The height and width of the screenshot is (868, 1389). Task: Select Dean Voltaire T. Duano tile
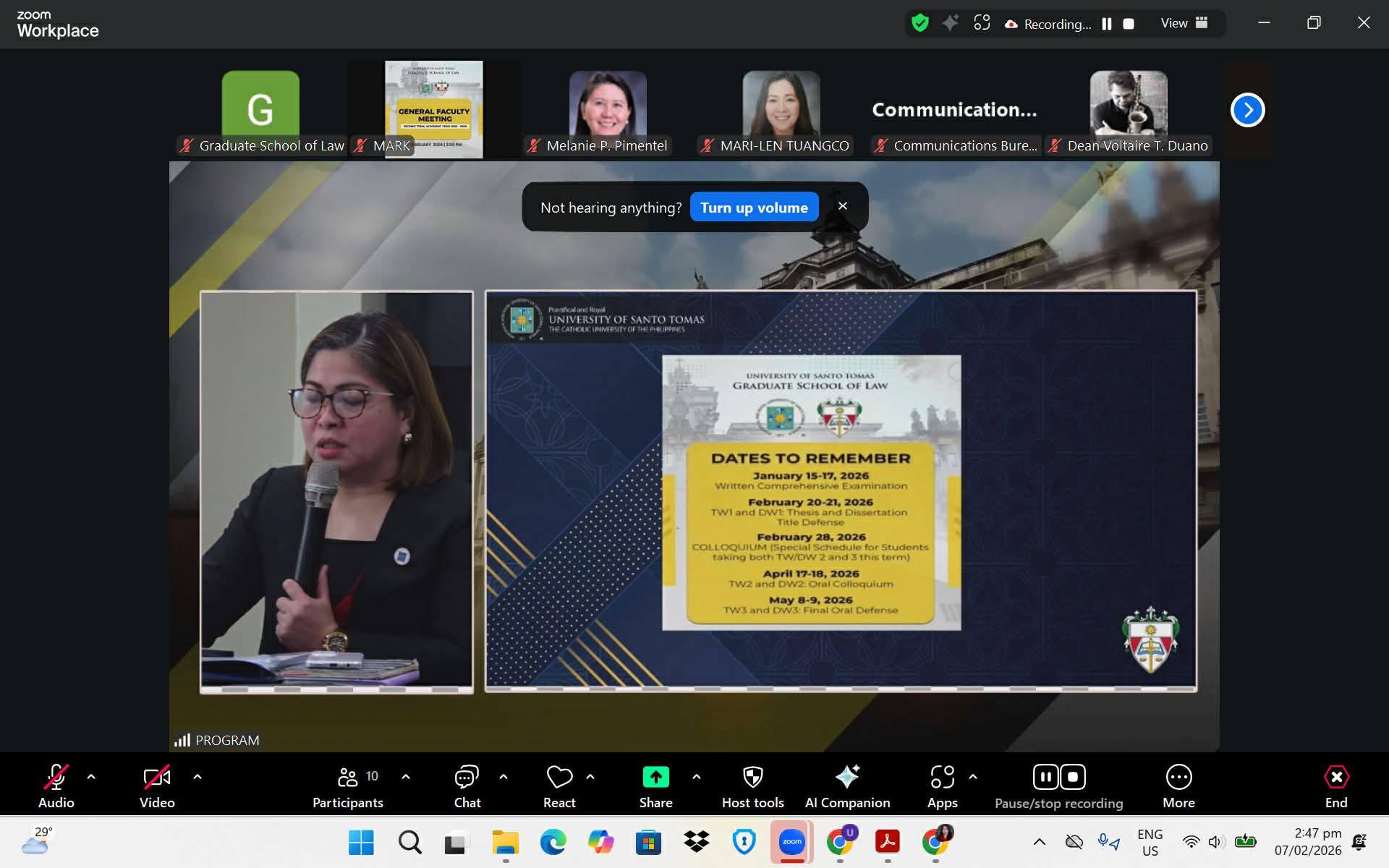click(x=1129, y=109)
